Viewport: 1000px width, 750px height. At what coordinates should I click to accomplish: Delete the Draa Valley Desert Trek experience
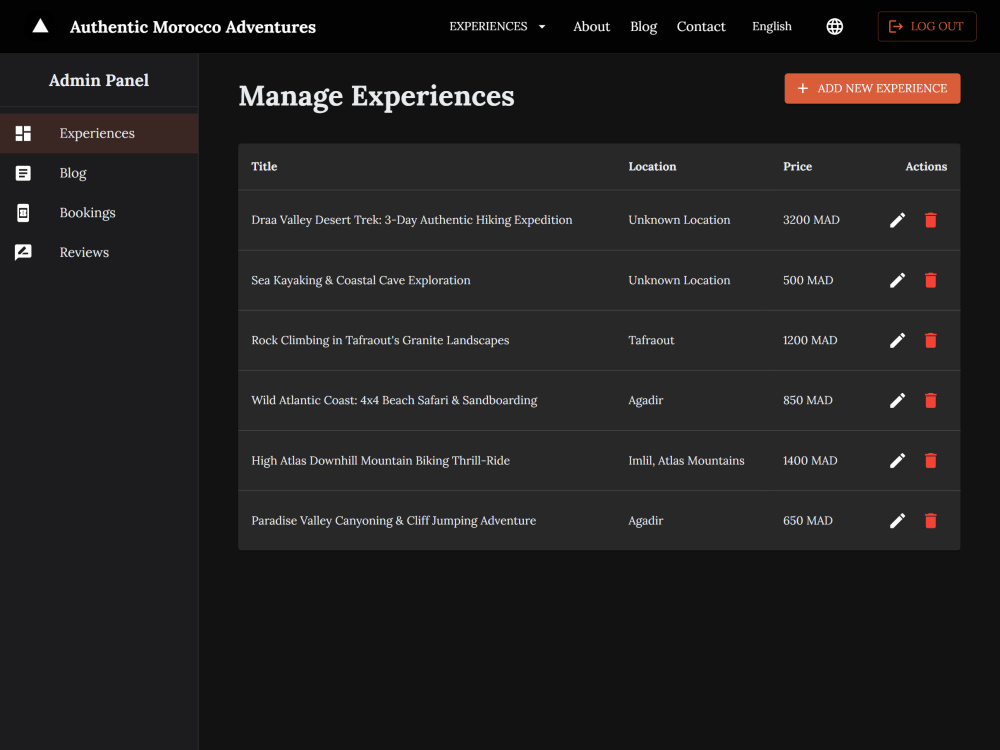(x=930, y=220)
